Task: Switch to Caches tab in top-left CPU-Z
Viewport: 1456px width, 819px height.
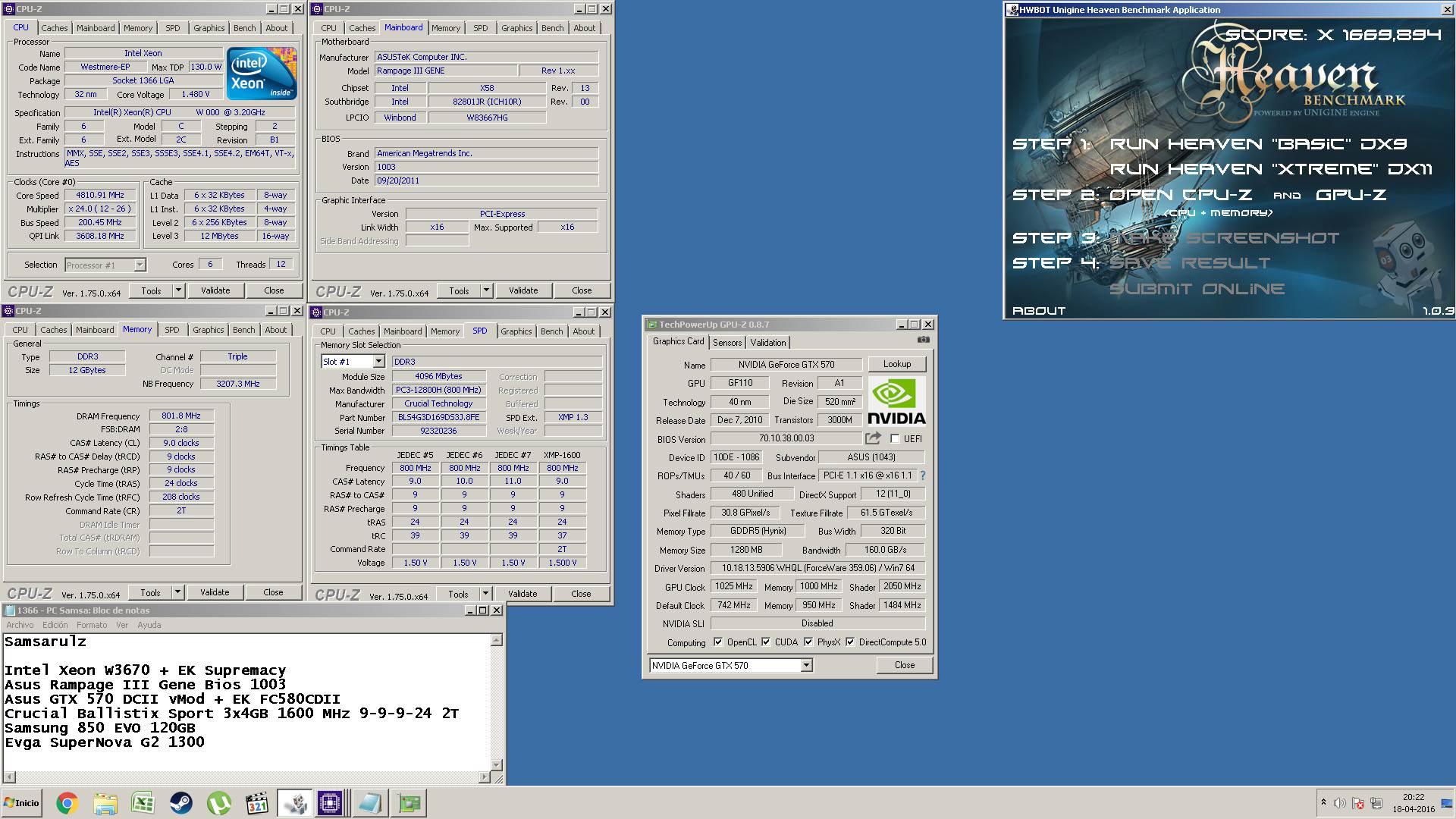Action: point(55,28)
